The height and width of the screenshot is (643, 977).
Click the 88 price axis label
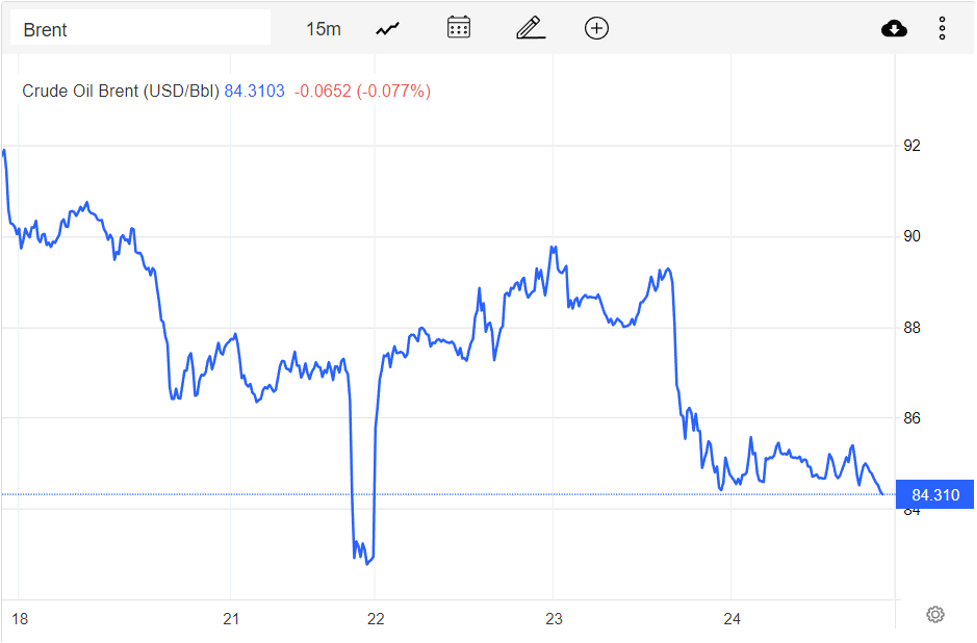coord(912,328)
